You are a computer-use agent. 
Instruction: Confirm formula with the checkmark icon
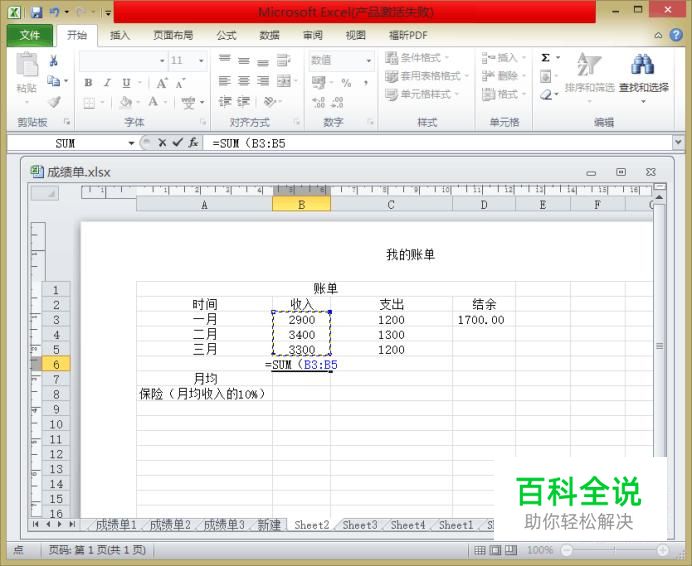click(178, 143)
